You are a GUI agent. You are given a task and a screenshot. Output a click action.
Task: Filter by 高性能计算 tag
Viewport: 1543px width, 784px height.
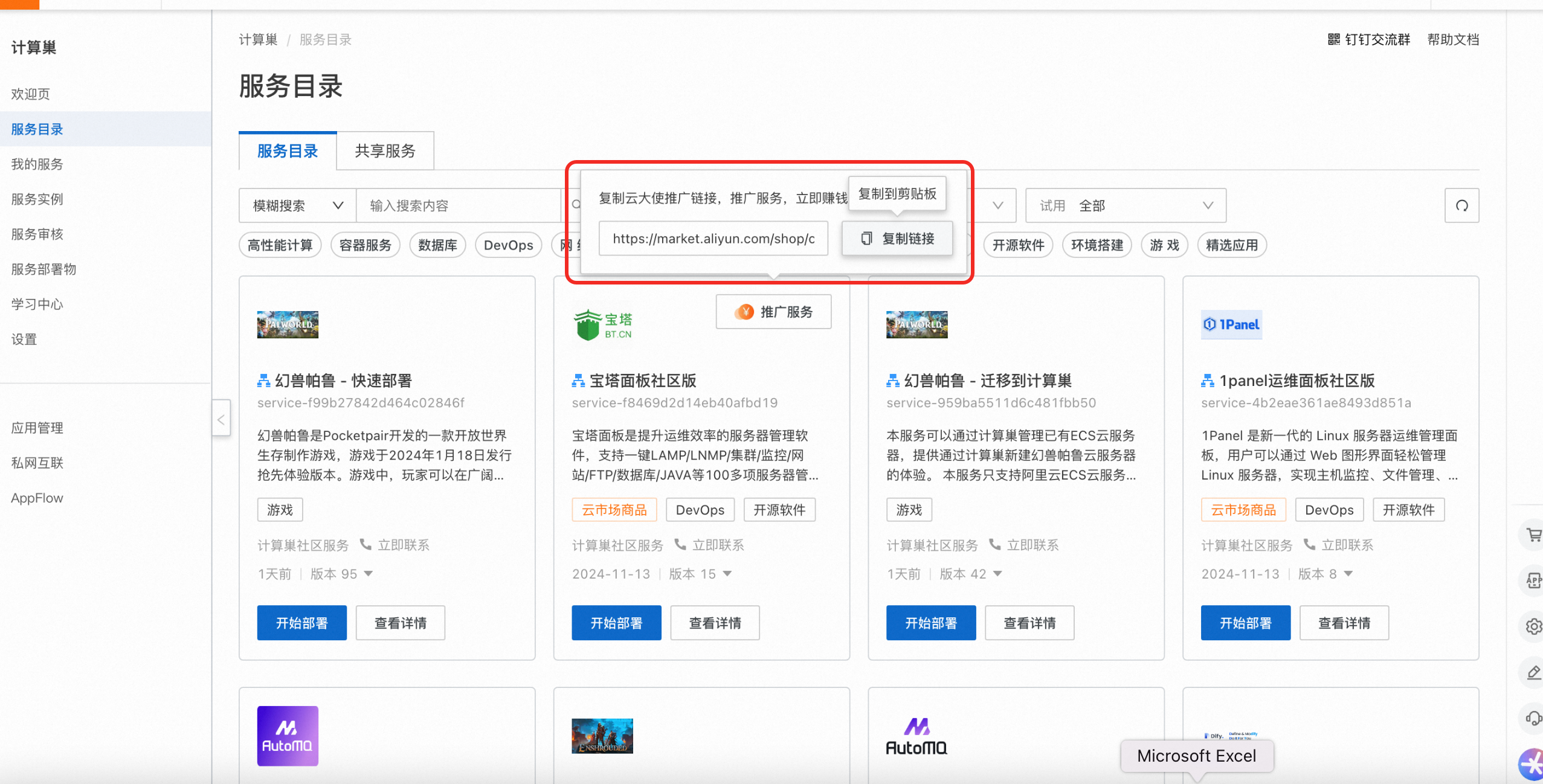pyautogui.click(x=280, y=245)
